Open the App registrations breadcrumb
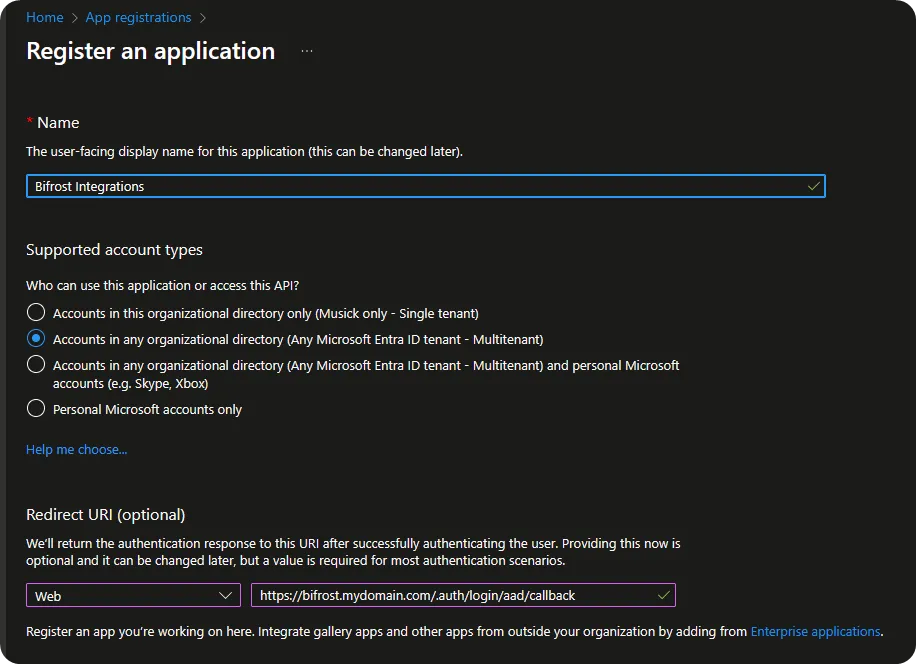 pos(138,17)
